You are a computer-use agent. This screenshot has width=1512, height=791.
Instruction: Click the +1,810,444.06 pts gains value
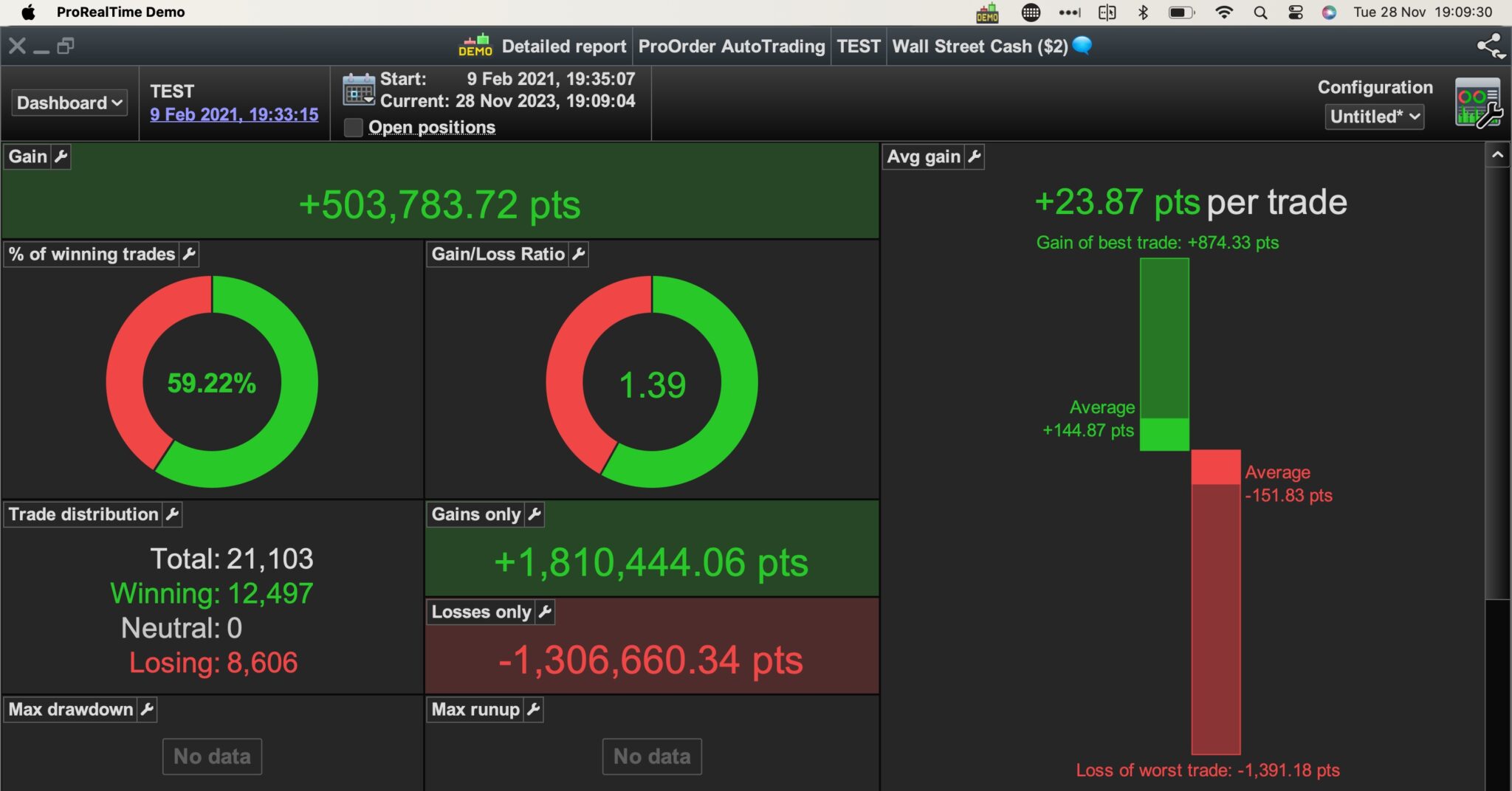pos(651,562)
